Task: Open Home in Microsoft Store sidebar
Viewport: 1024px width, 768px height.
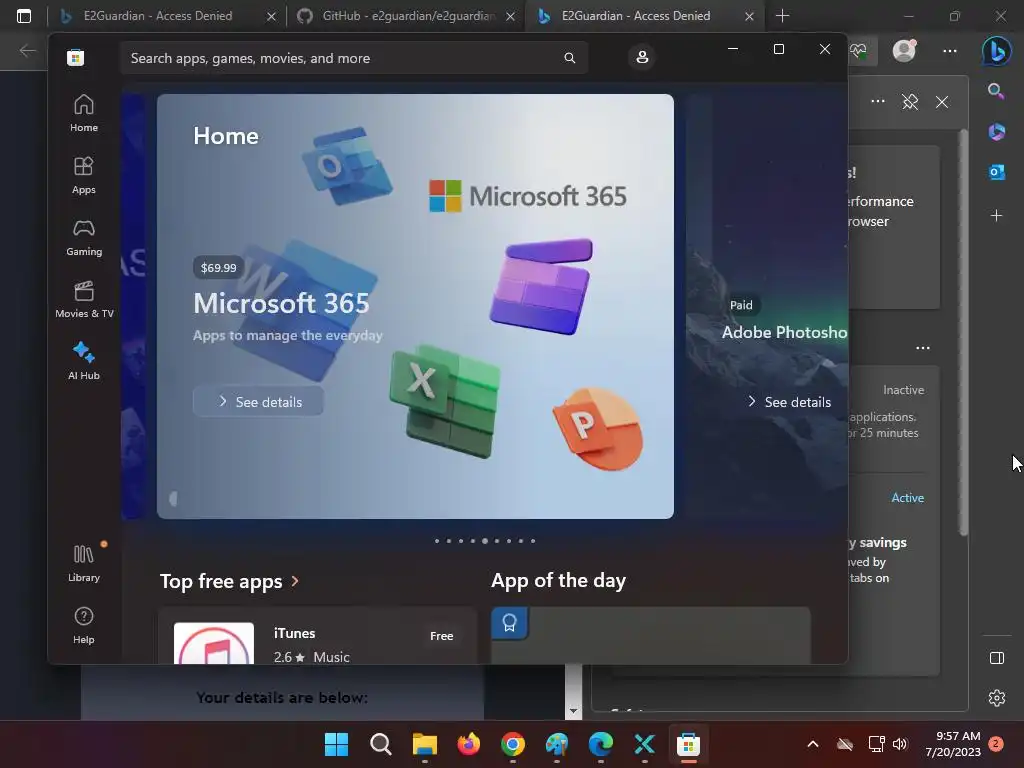Action: pyautogui.click(x=84, y=113)
